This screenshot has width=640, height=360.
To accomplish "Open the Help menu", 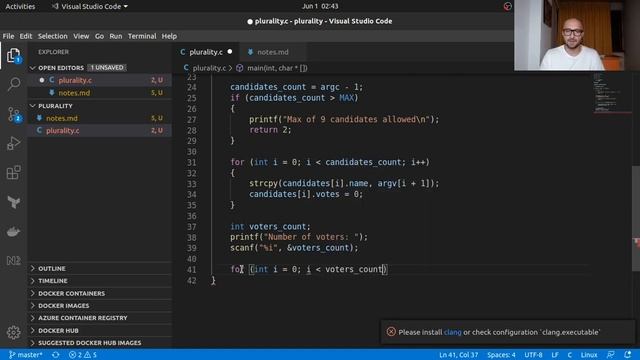I will pos(169,36).
